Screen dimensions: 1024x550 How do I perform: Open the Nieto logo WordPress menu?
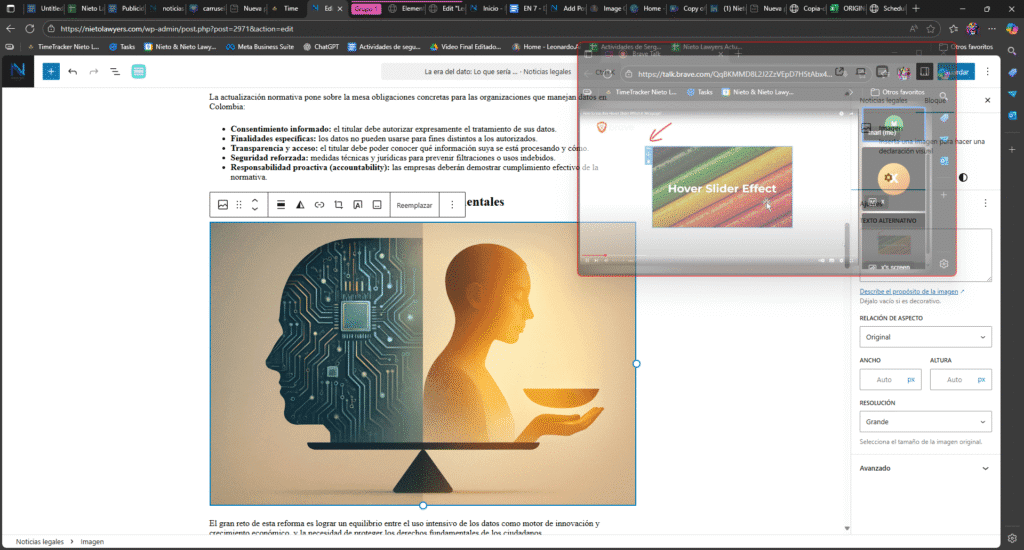pyautogui.click(x=18, y=71)
